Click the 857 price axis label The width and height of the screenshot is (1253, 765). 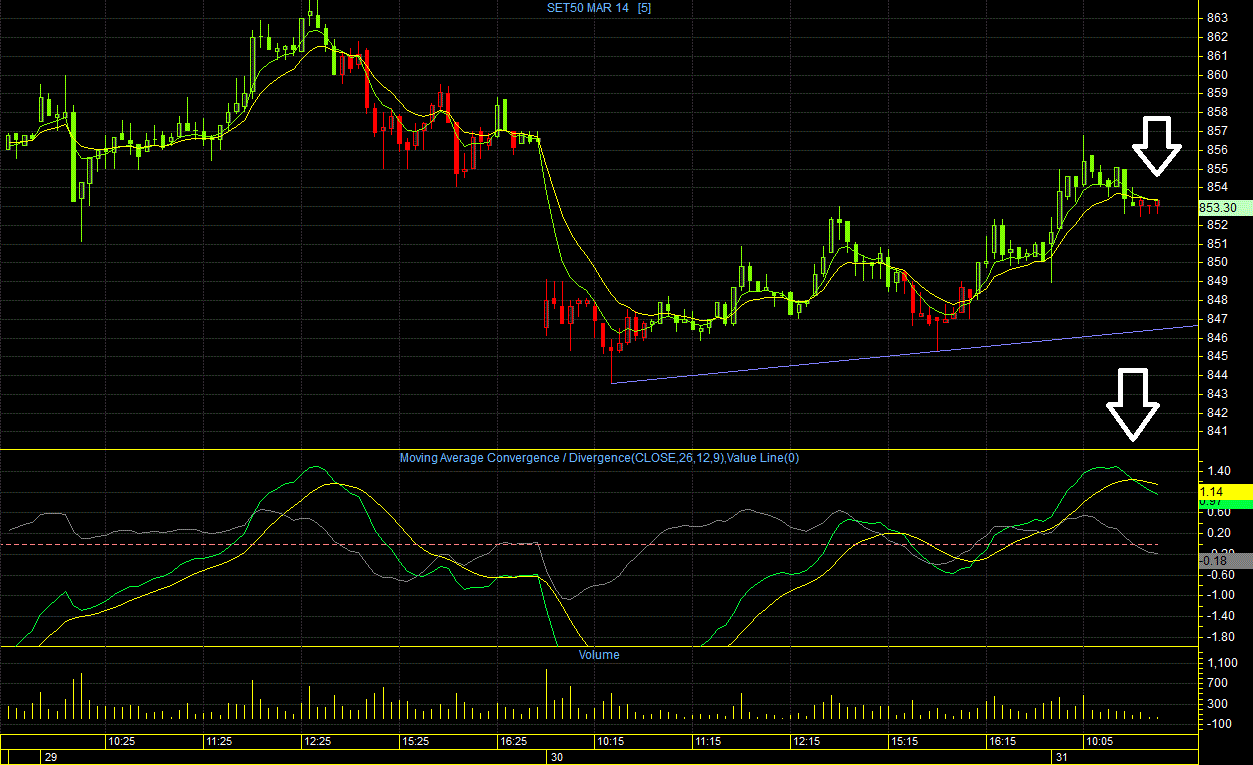[x=1218, y=130]
